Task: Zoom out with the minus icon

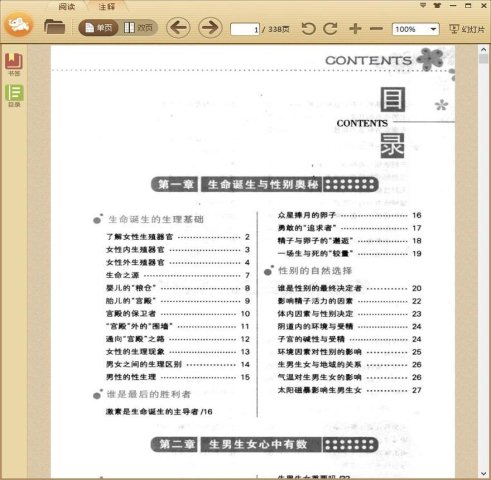Action: pos(376,29)
